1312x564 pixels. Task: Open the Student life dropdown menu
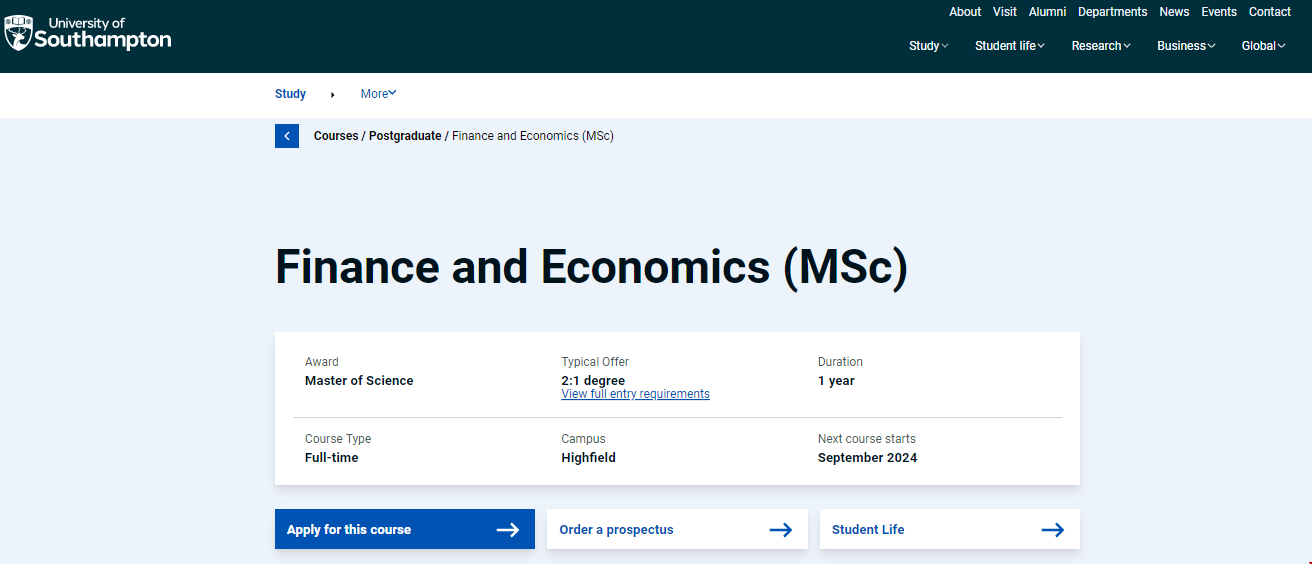[1009, 46]
